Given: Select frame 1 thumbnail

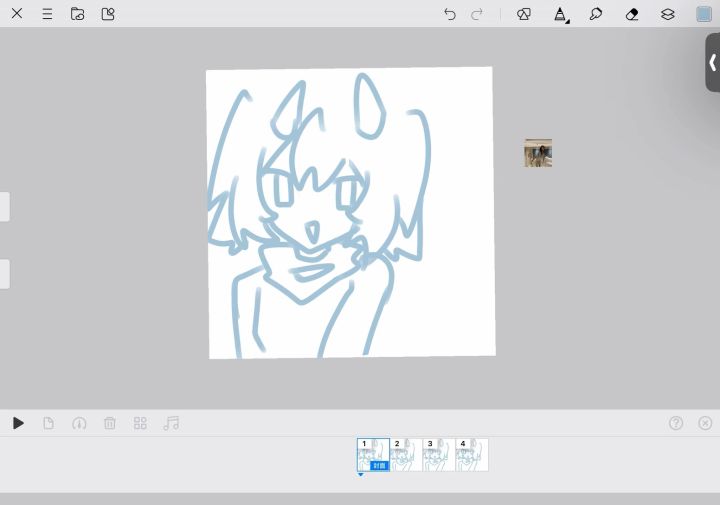Looking at the screenshot, I should (373, 454).
